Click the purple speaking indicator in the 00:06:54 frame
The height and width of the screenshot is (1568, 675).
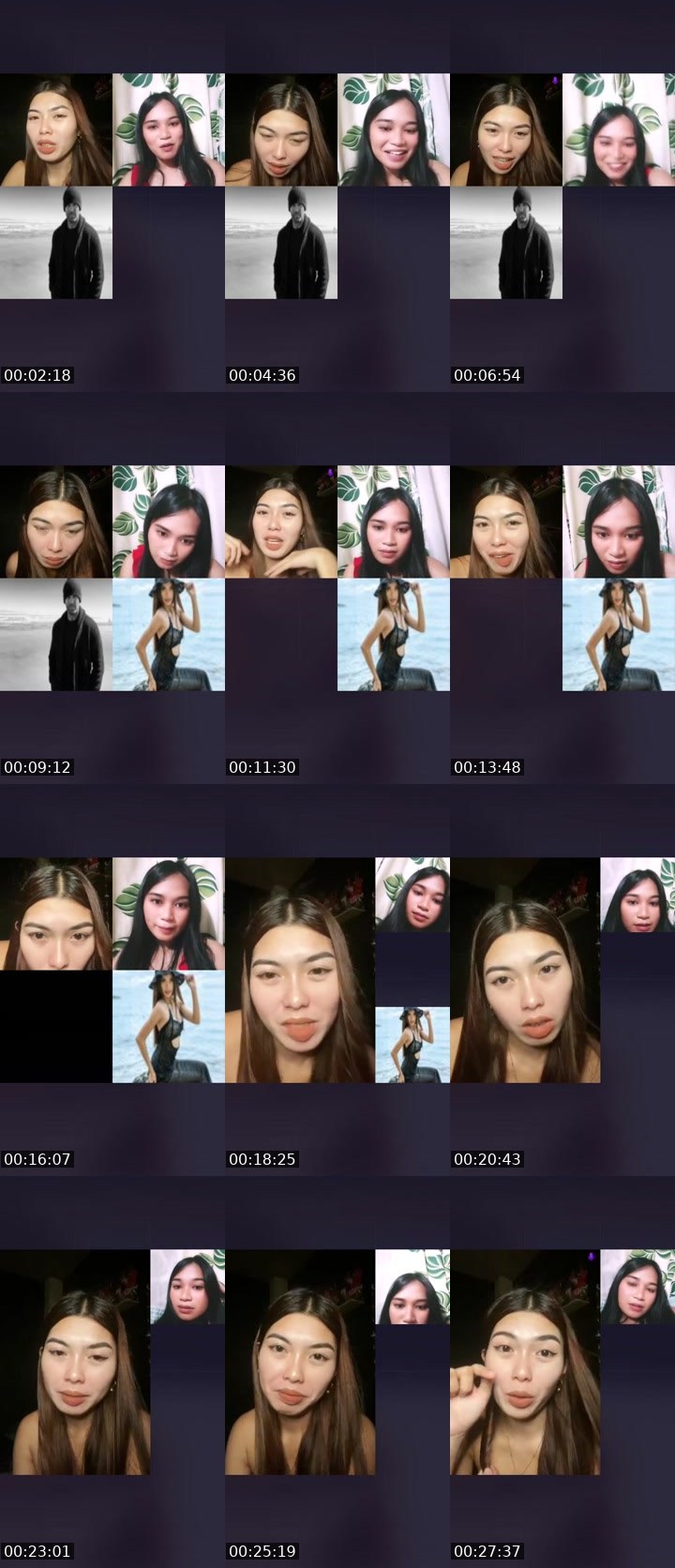coord(556,82)
